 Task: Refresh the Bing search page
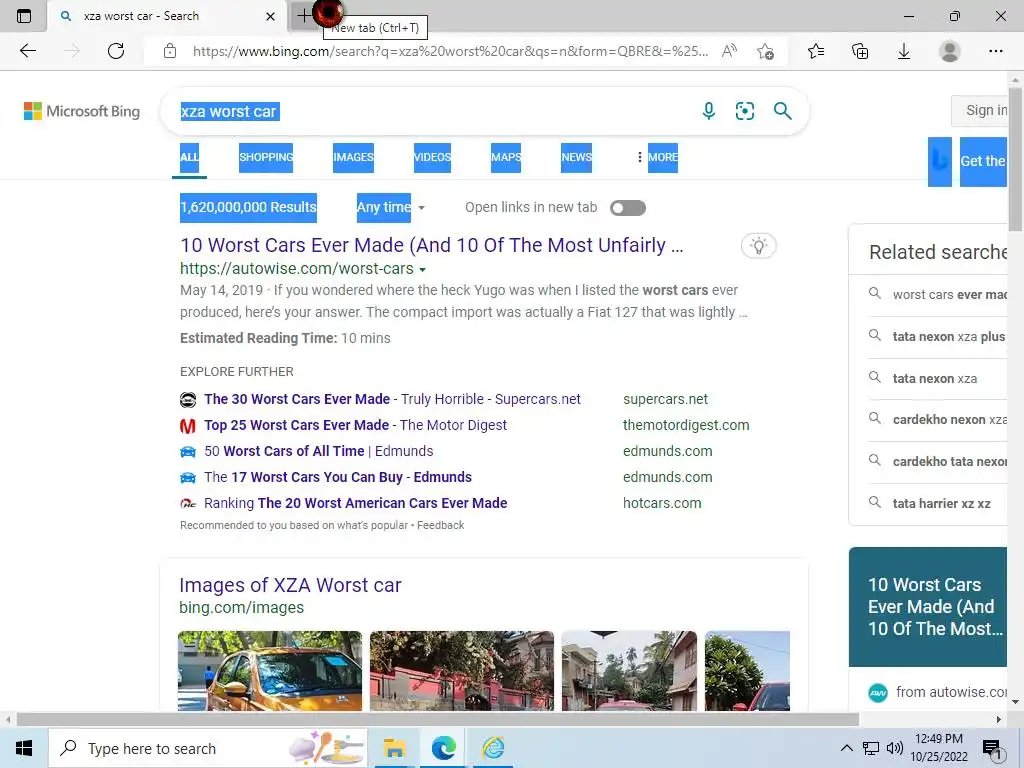[x=116, y=51]
